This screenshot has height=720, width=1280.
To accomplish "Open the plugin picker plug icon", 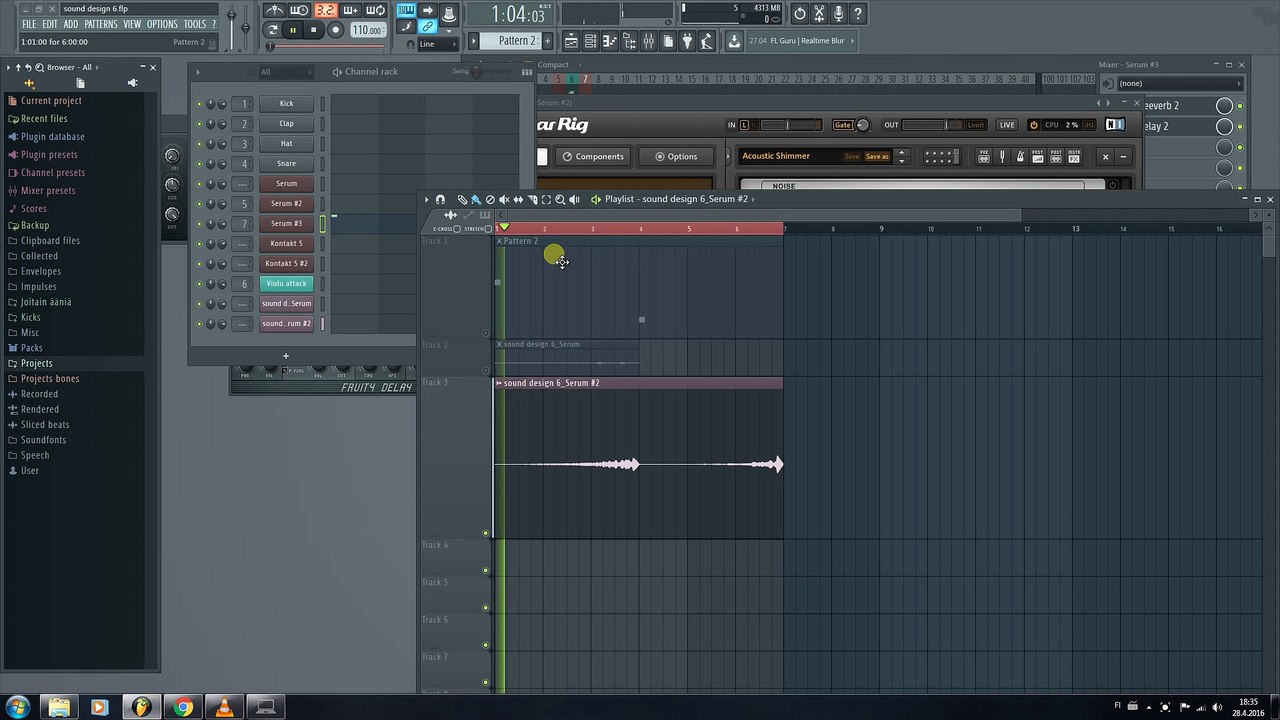I will click(687, 41).
